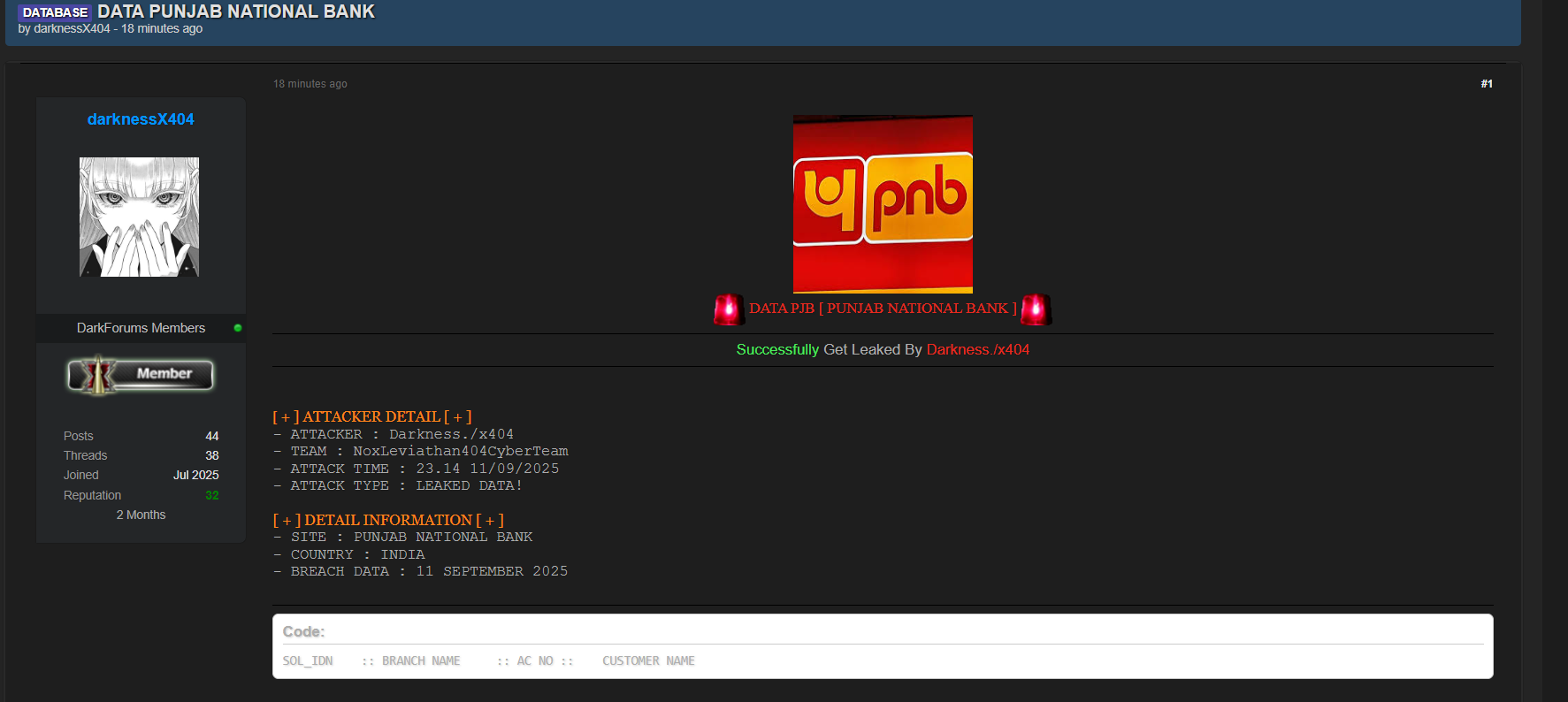Viewport: 1568px width, 702px height.
Task: Click the Code: block header
Action: point(303,631)
